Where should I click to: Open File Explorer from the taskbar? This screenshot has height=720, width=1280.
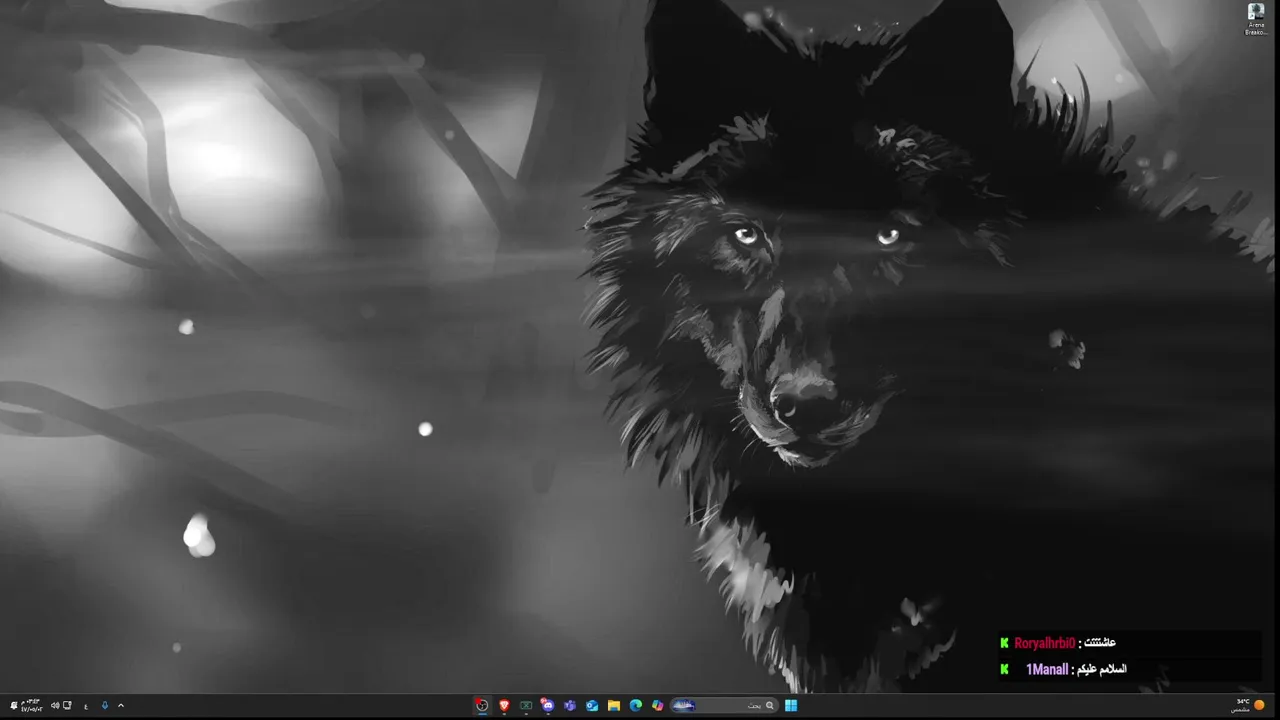tap(614, 705)
